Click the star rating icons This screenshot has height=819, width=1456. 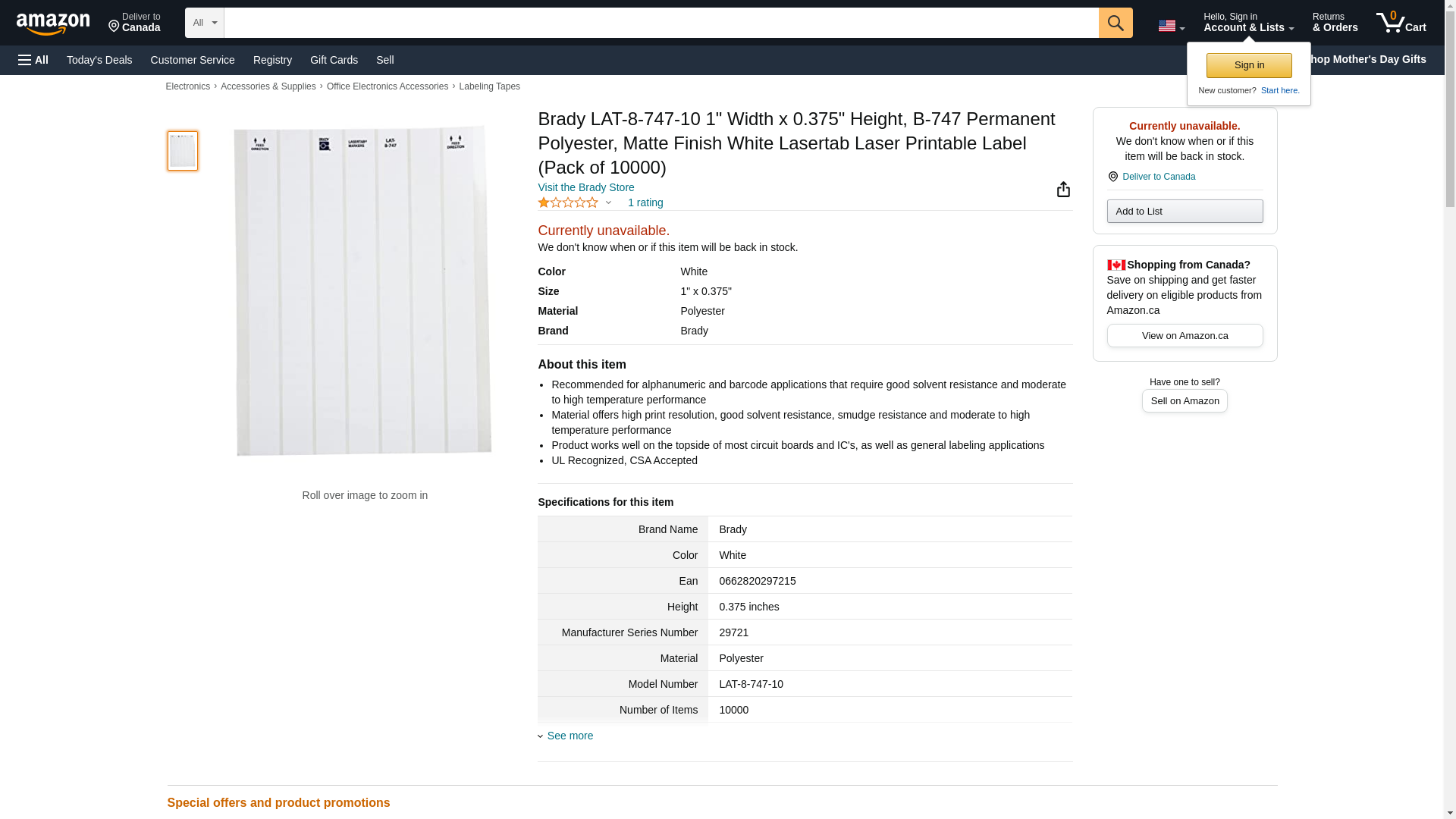568,202
